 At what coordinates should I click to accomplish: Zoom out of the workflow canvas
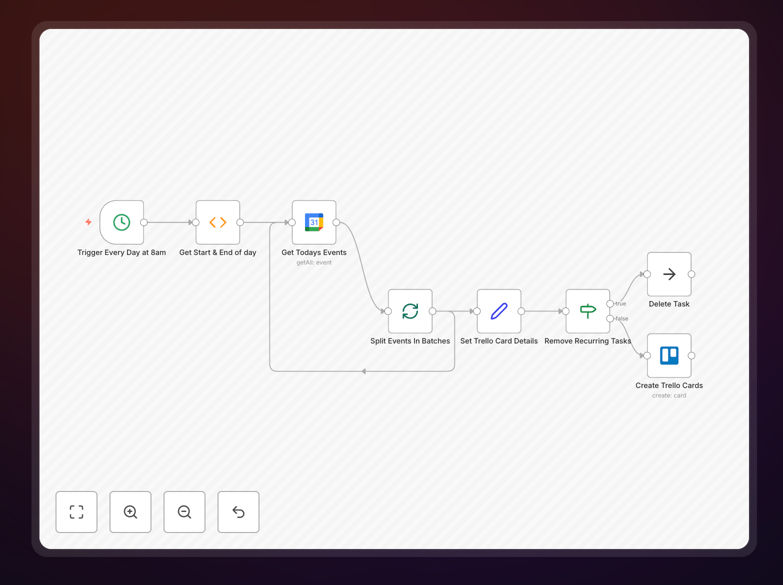pos(184,512)
